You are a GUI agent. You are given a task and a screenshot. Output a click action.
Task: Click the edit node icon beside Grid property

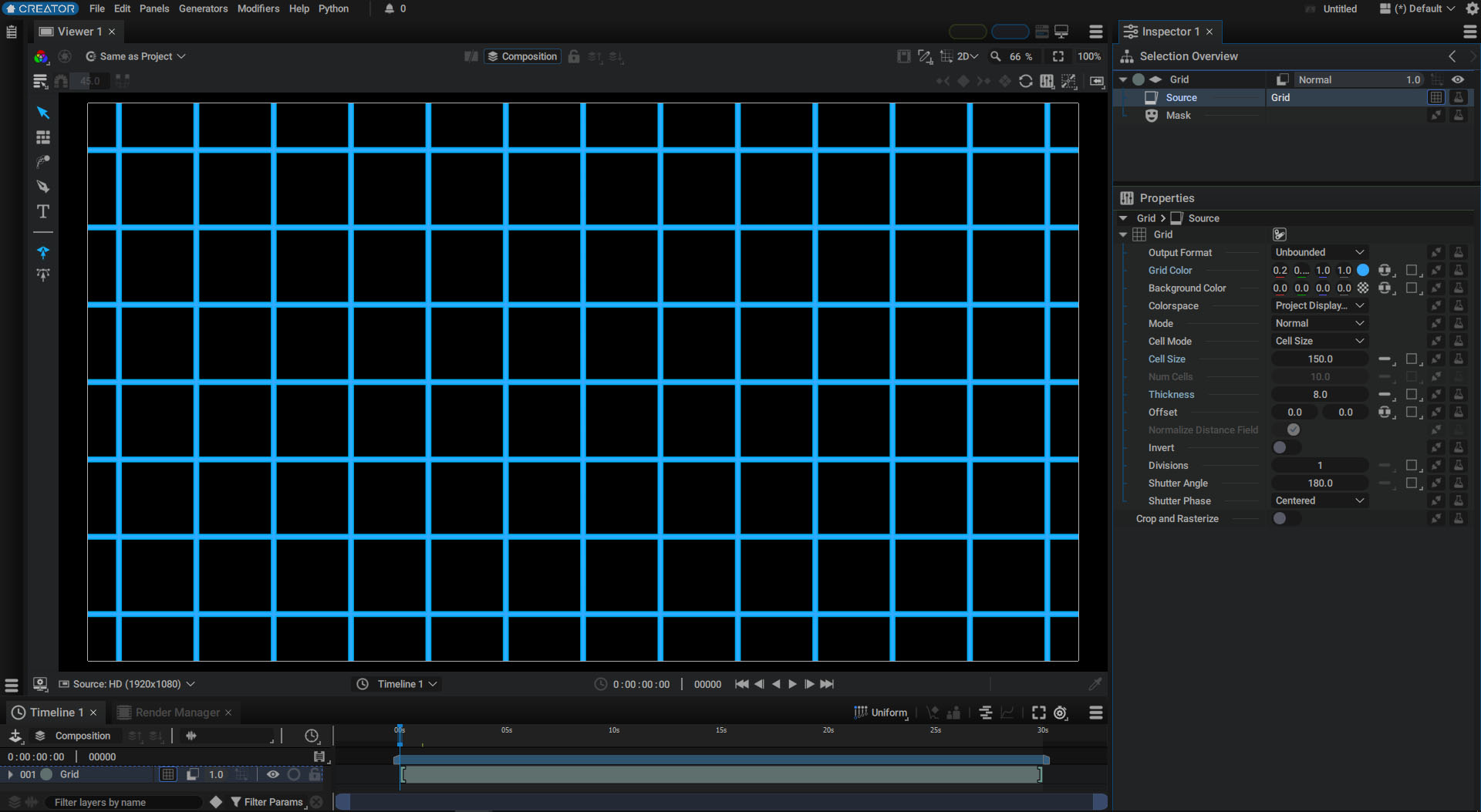click(1280, 234)
